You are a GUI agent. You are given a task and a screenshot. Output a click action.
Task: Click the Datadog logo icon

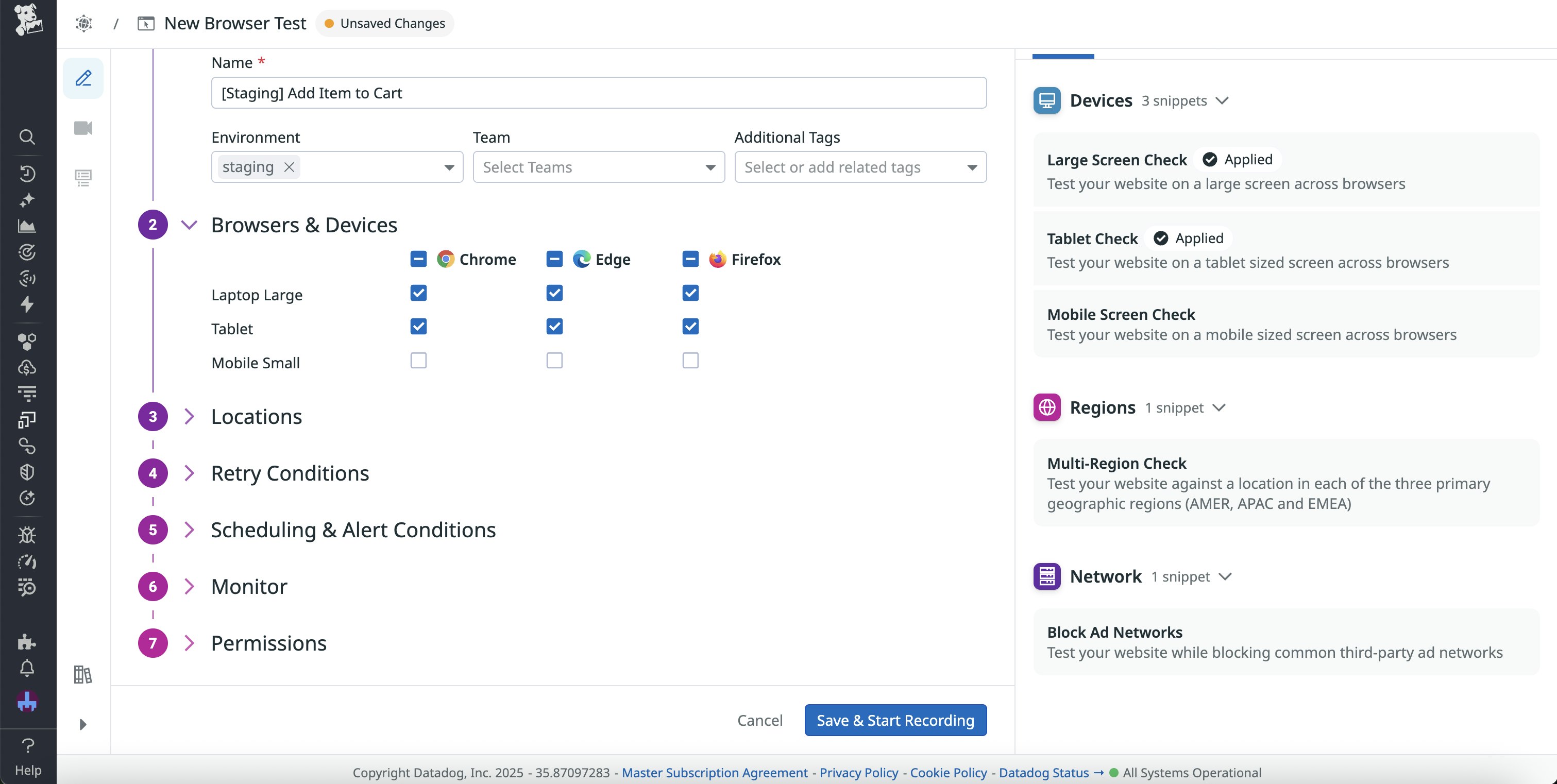[28, 20]
